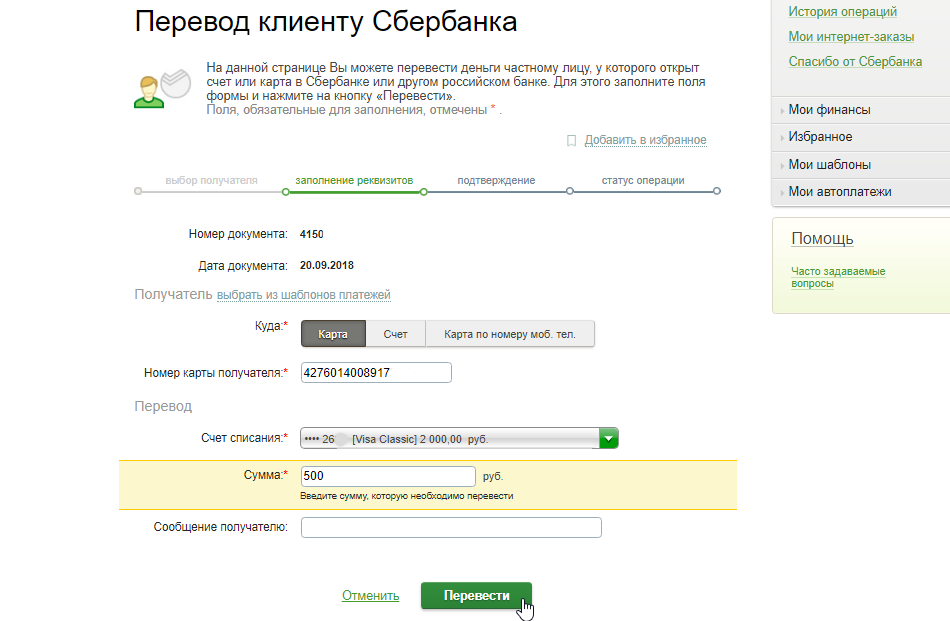Screen dimensions: 950x621
Task: Click the статус операции step label
Action: tap(643, 181)
